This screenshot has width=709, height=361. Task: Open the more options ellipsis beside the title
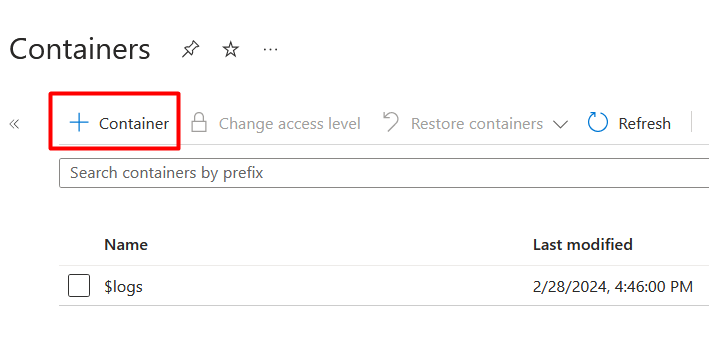tap(270, 49)
